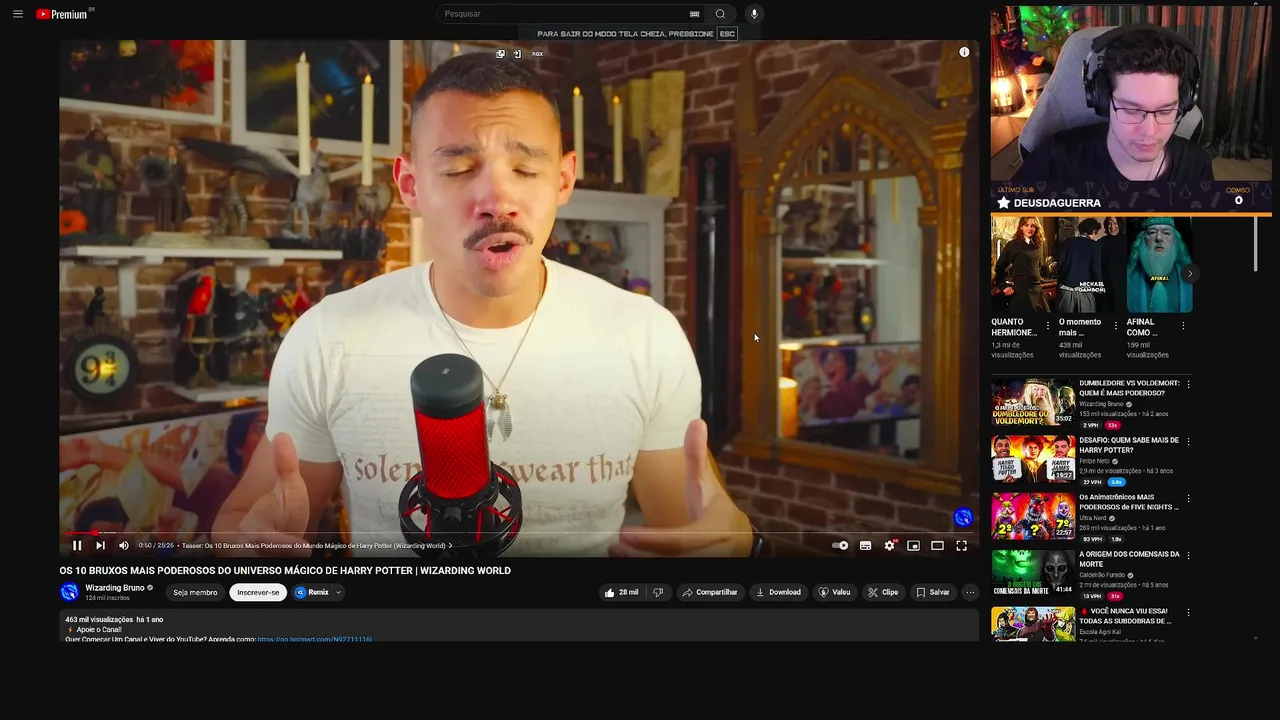The image size is (1280, 720).
Task: Click the Compartilhar share button
Action: [x=710, y=592]
